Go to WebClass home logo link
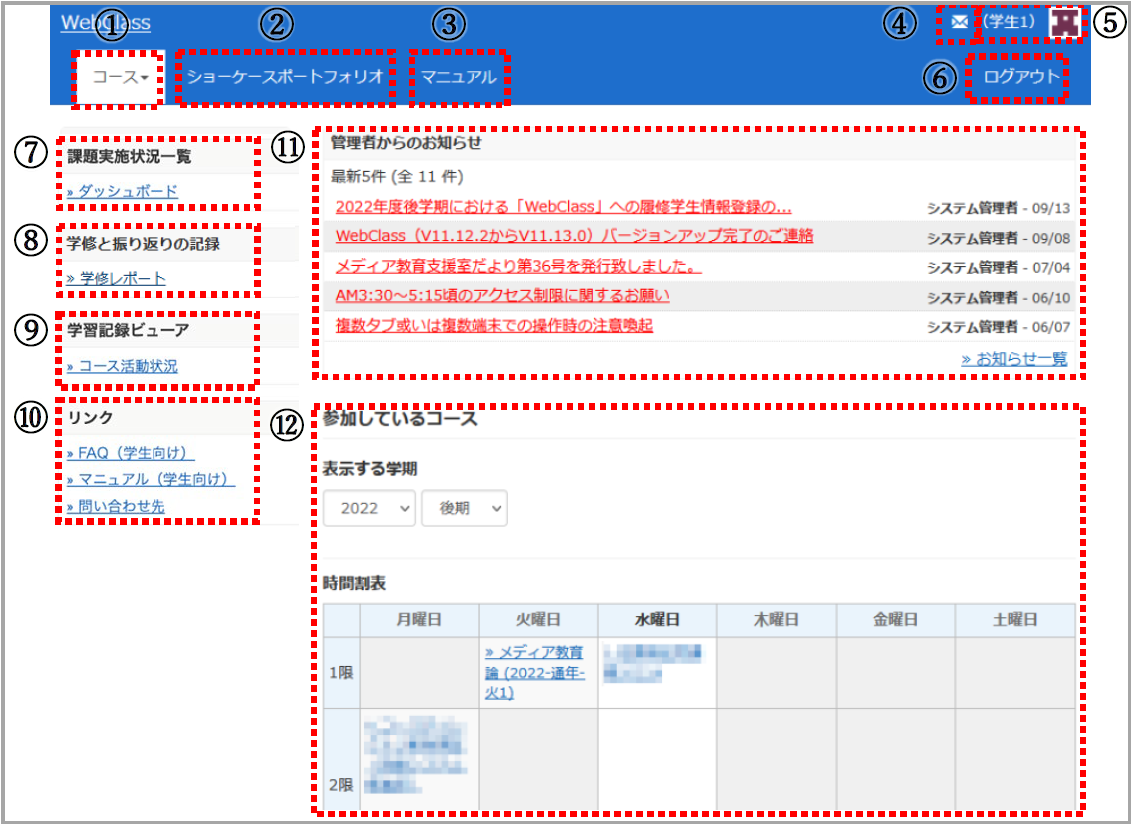1132x824 pixels. tap(105, 22)
